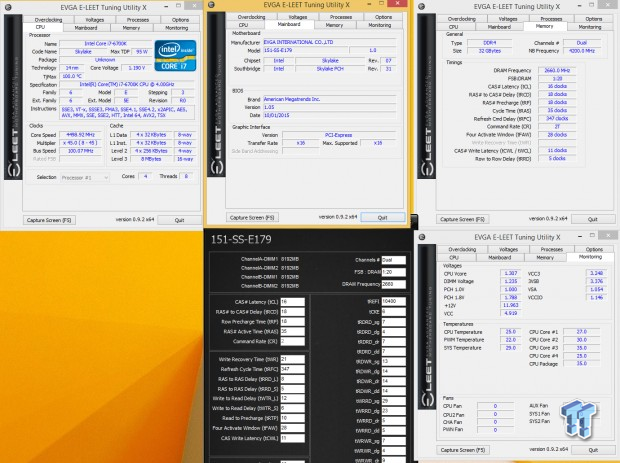Viewport: 620px width, 463px height.
Task: Click Capture Screen (F5) in the Mainboard window
Action: tap(252, 217)
